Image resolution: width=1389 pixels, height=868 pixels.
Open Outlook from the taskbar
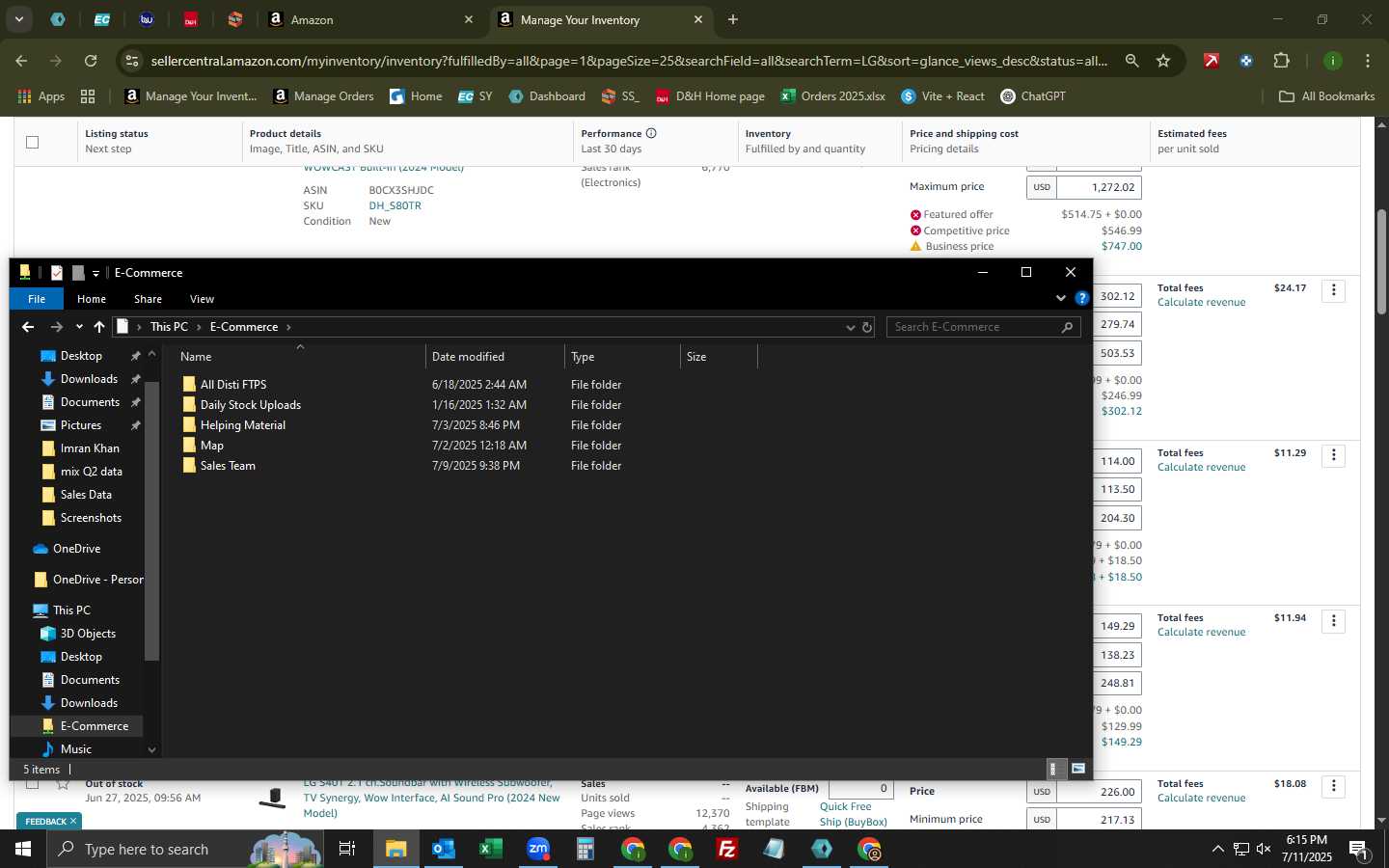(x=444, y=849)
